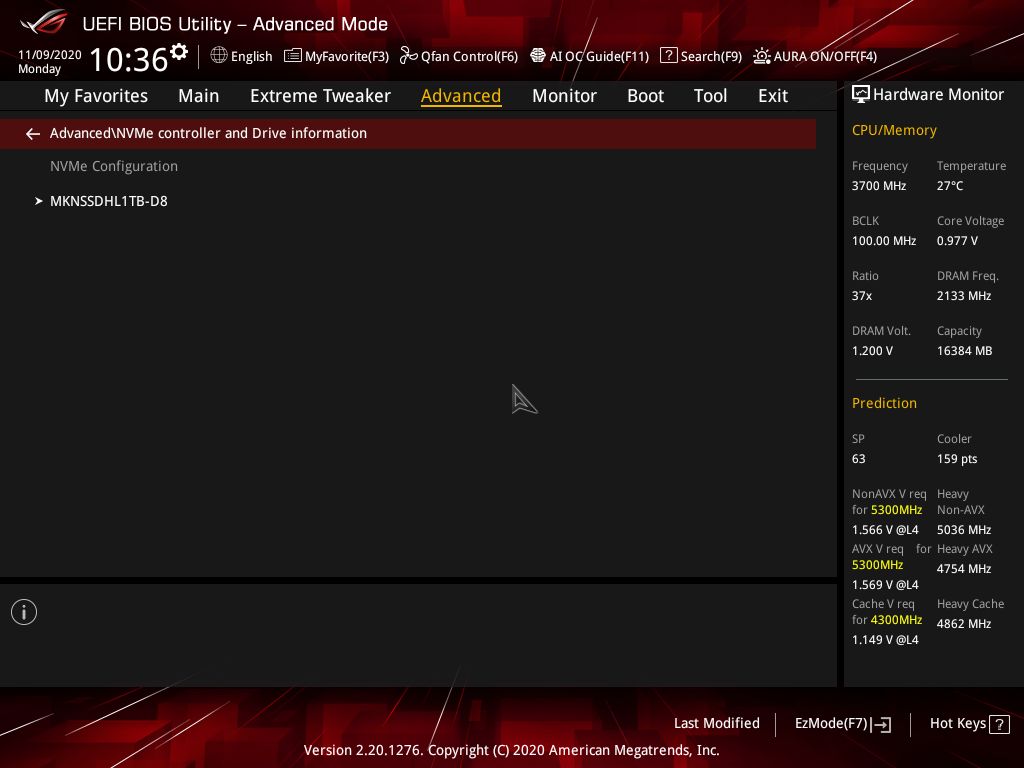This screenshot has width=1024, height=768.
Task: Click the Version 2.20.1276 copyright text
Action: (511, 750)
